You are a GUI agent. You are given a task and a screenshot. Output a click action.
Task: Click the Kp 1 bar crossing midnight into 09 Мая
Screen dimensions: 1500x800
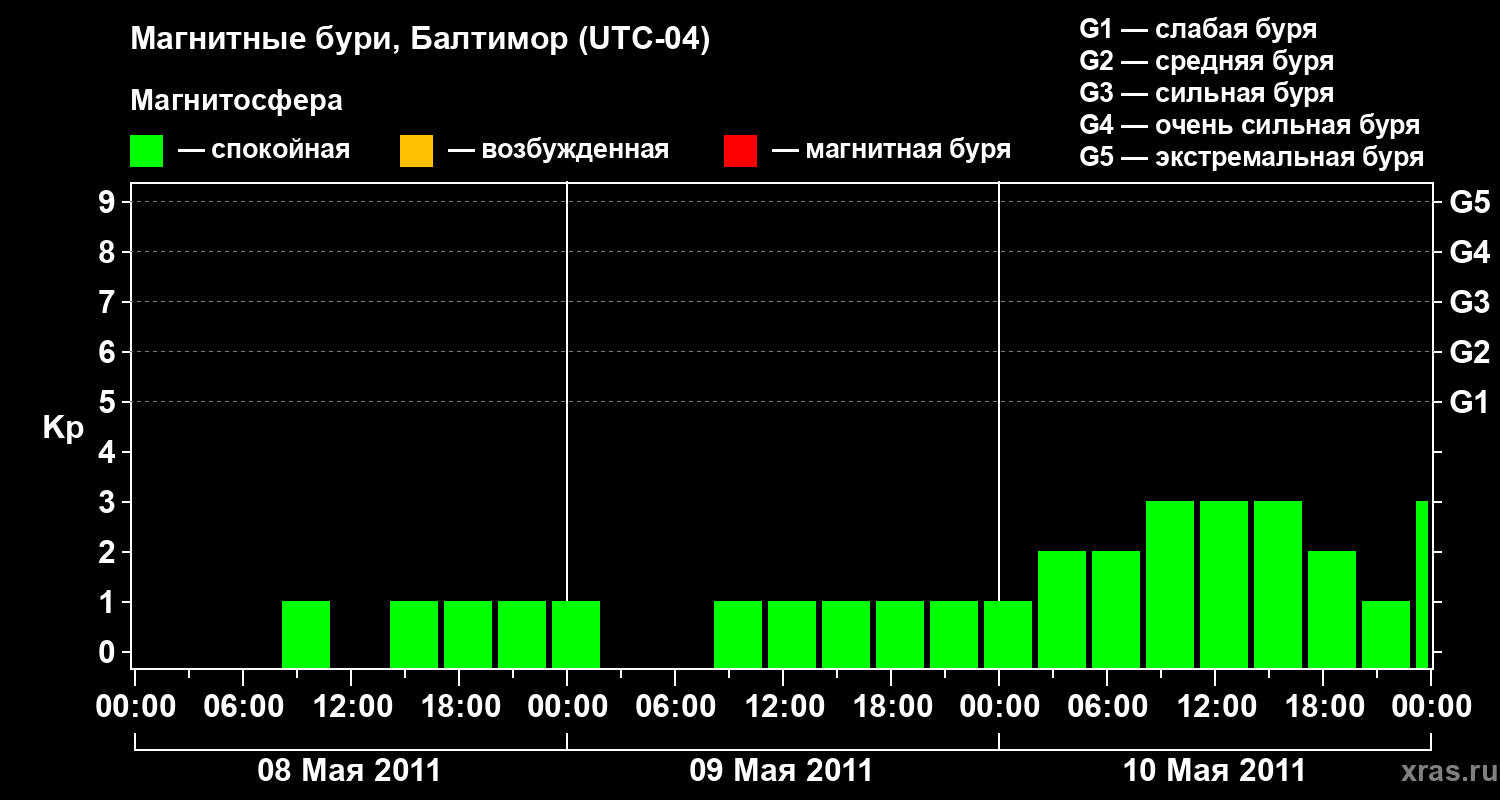pos(576,634)
